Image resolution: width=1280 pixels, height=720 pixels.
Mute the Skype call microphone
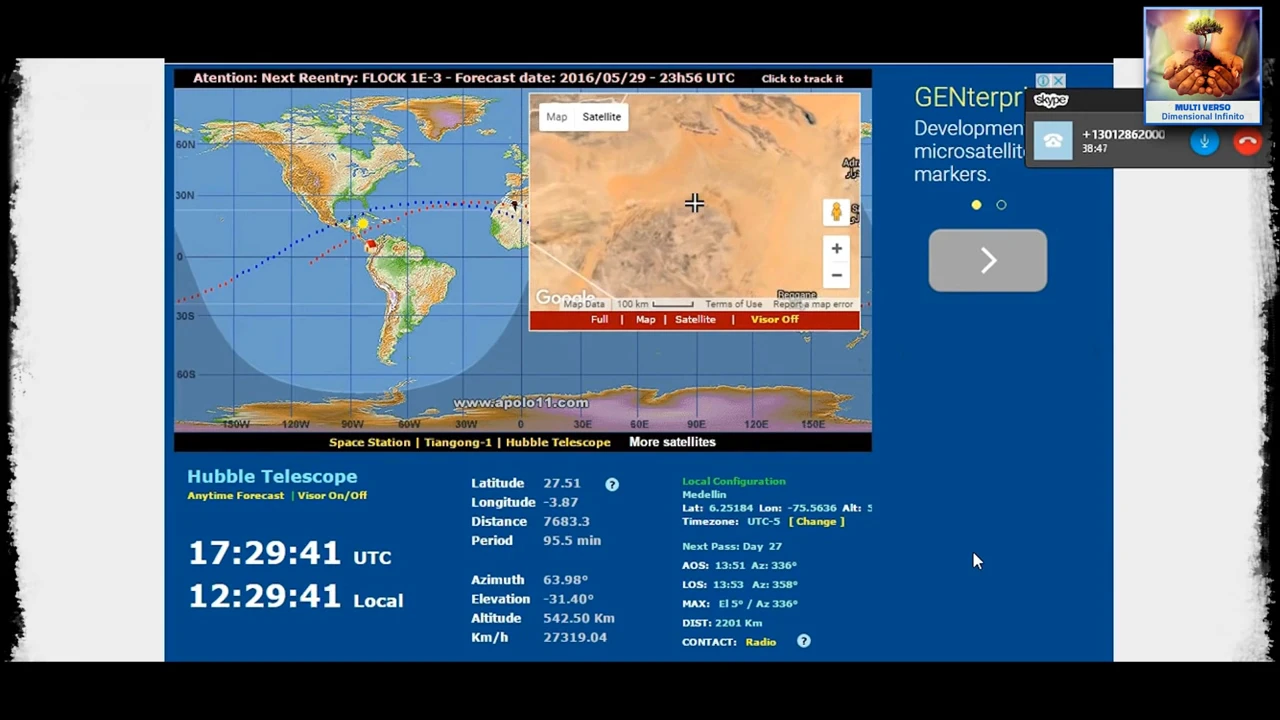coord(1204,142)
